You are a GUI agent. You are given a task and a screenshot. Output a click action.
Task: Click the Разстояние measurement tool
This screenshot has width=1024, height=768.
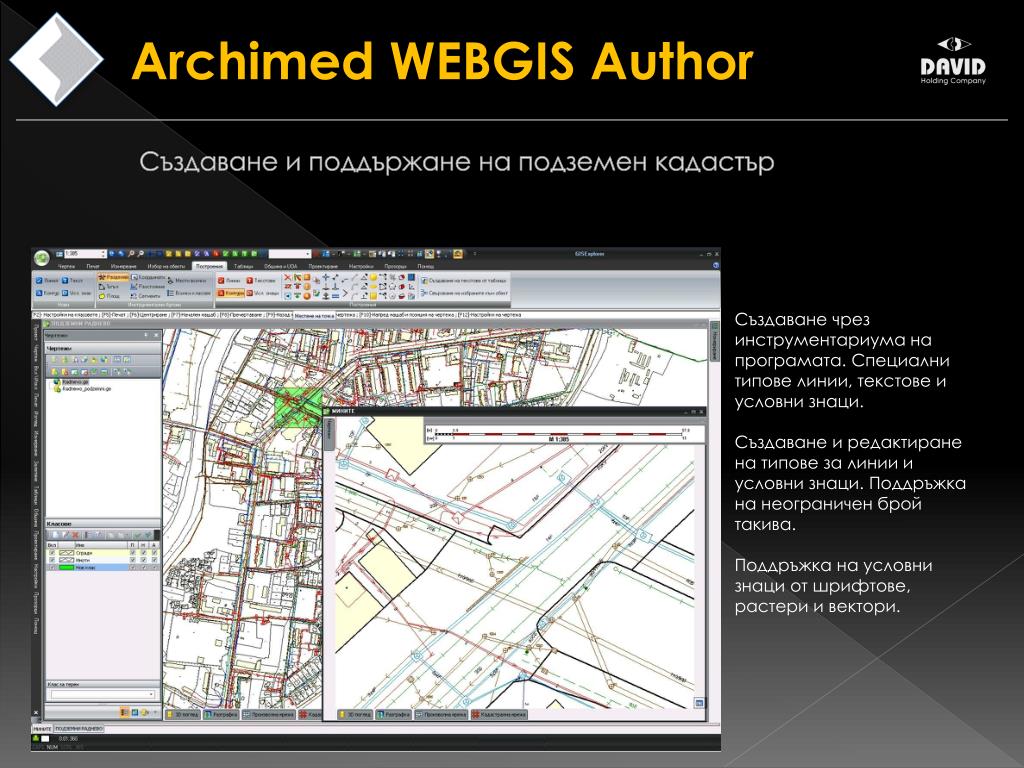148,287
